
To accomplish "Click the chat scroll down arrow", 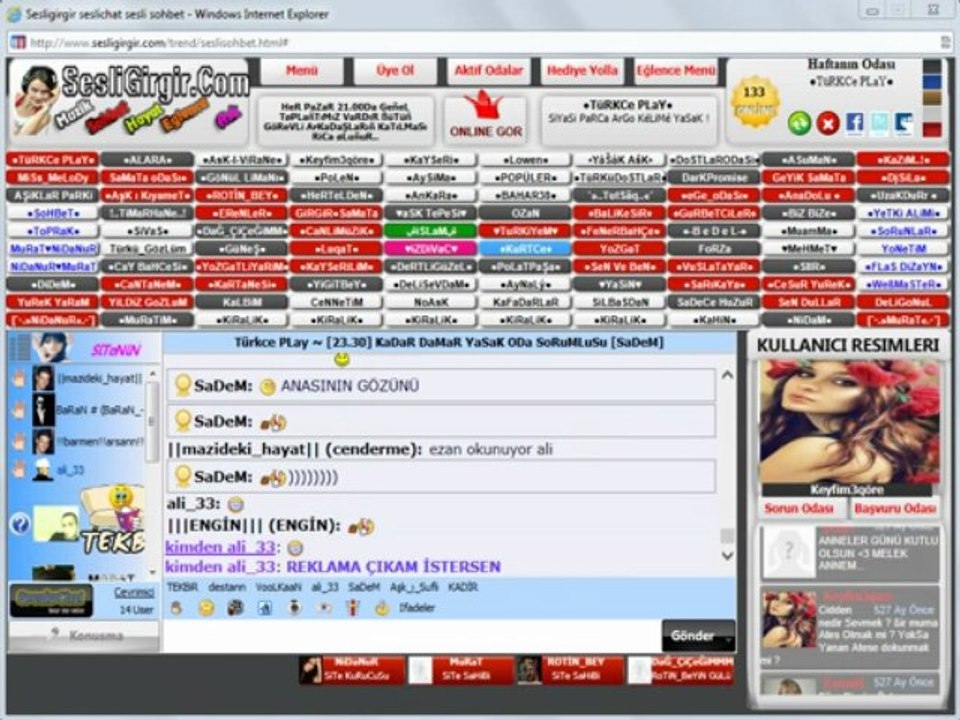I will 727,555.
